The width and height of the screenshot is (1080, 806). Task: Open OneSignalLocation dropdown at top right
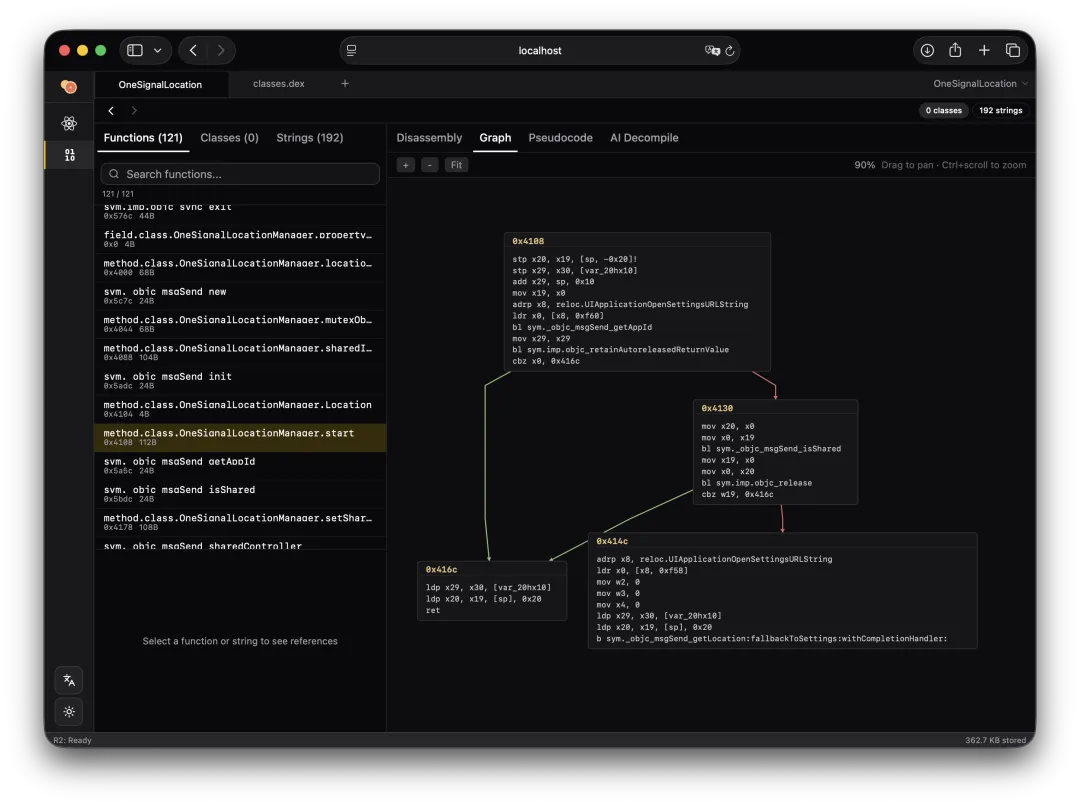coord(980,83)
